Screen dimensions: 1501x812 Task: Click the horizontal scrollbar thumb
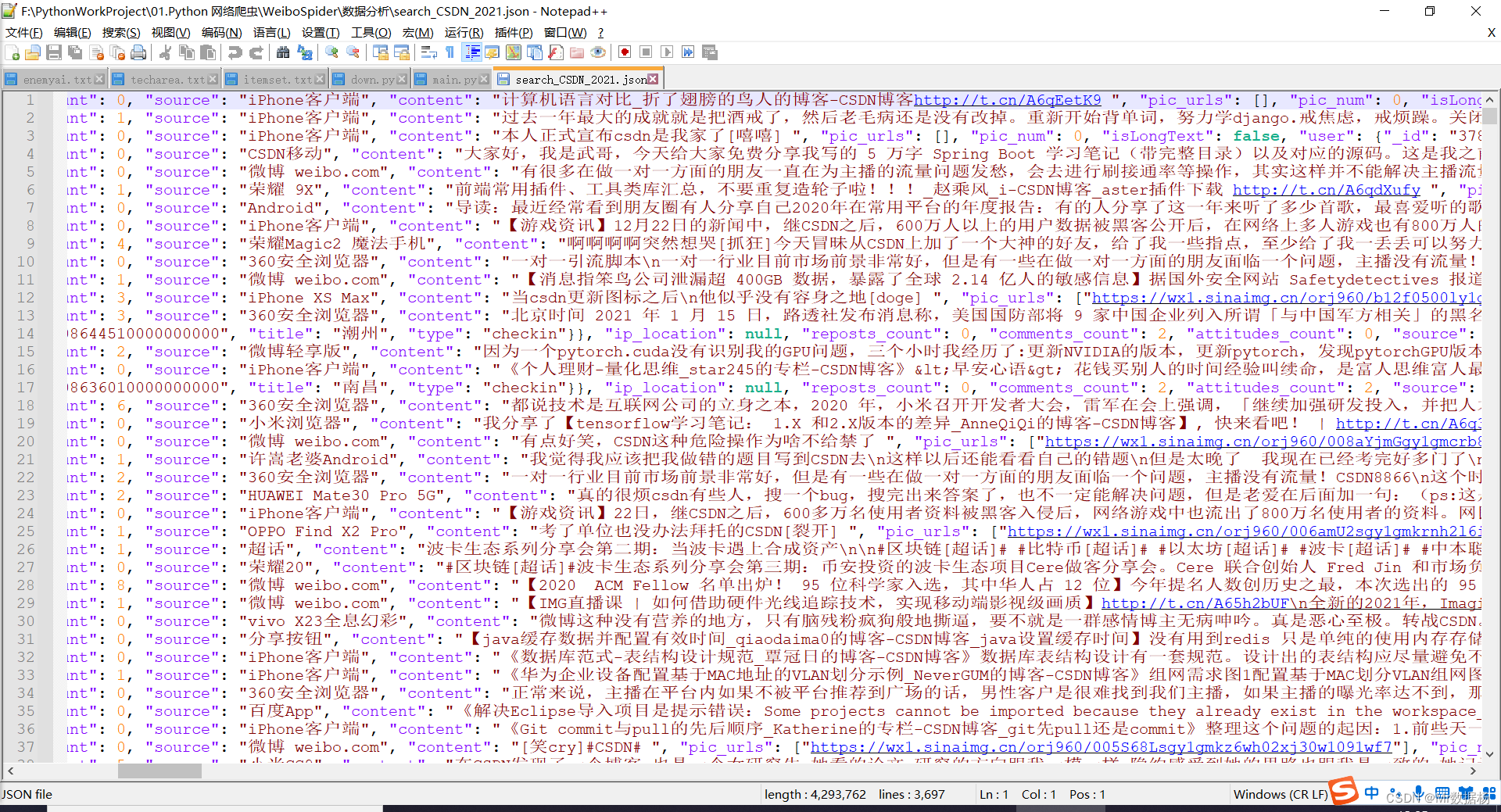(x=159, y=771)
